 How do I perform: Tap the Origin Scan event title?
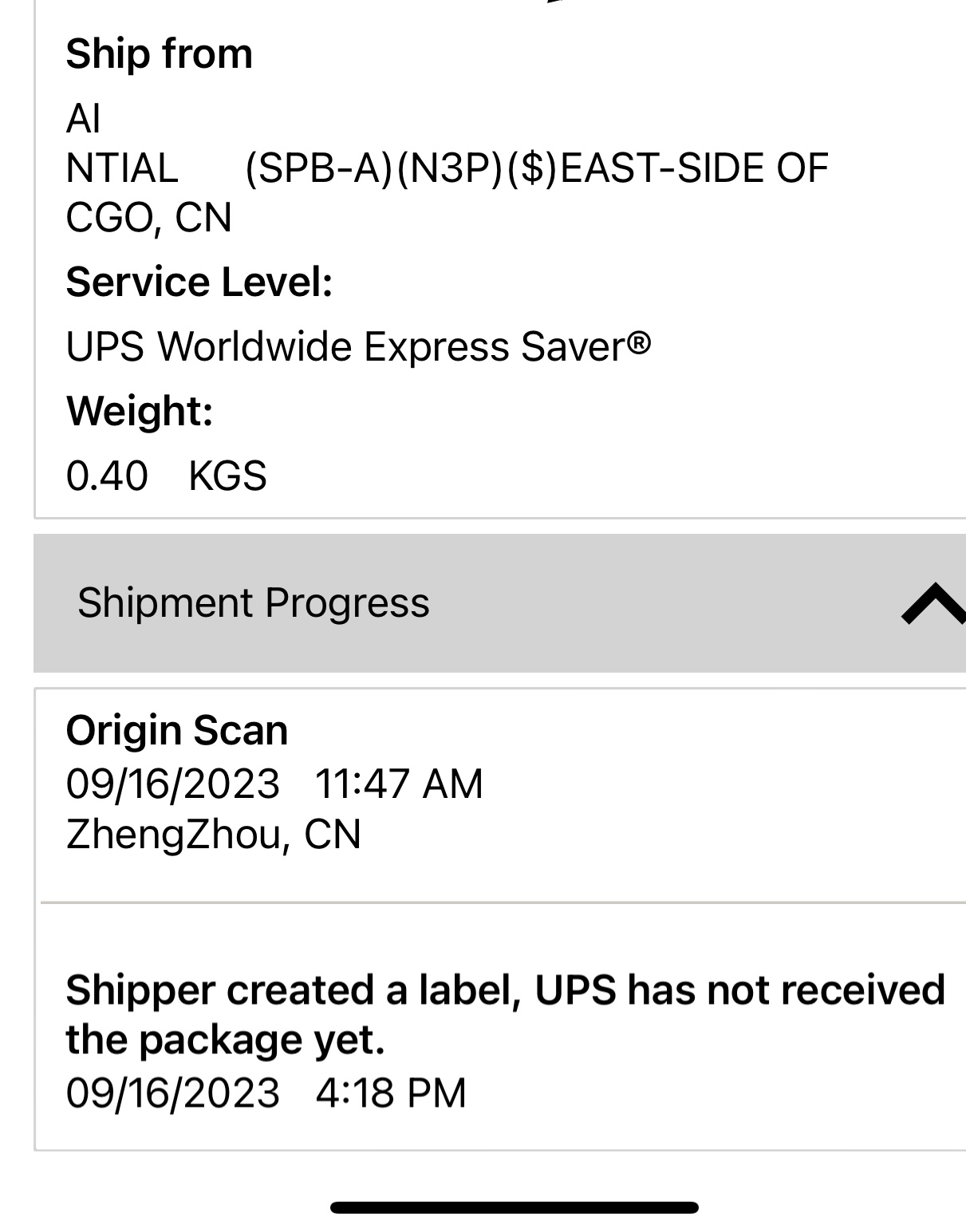[x=176, y=730]
